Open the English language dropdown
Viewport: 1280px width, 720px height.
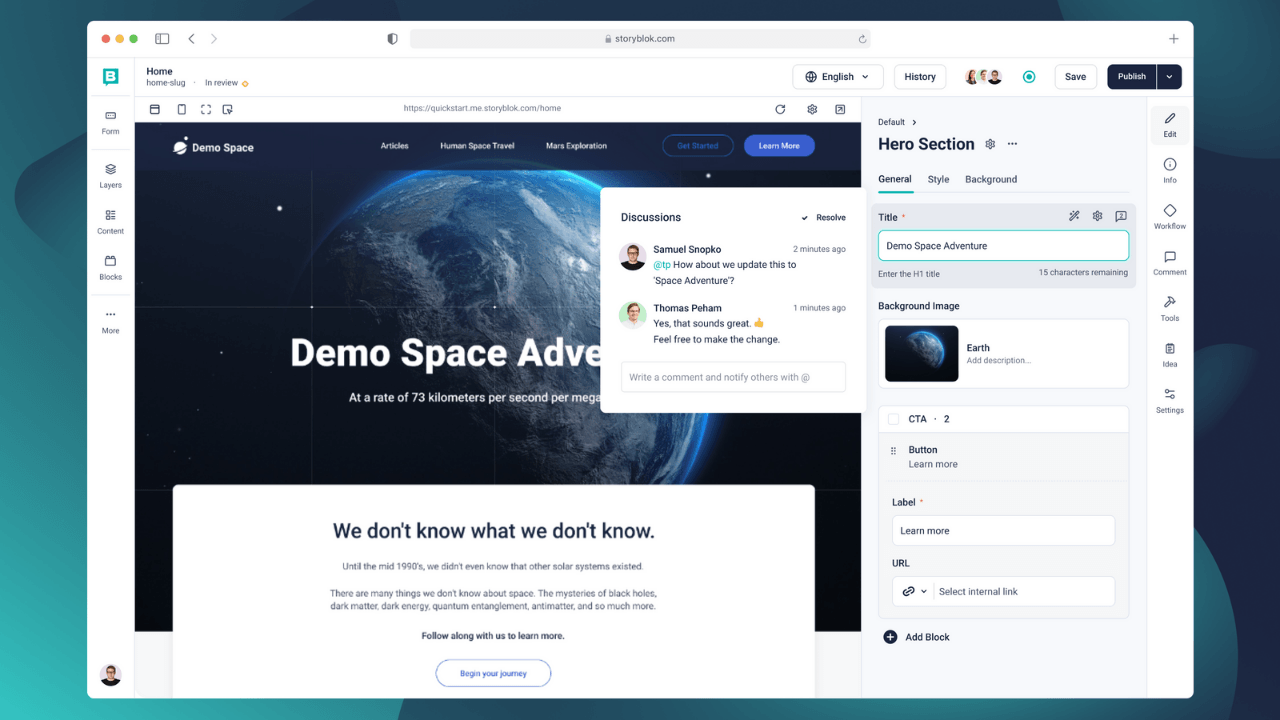click(838, 77)
